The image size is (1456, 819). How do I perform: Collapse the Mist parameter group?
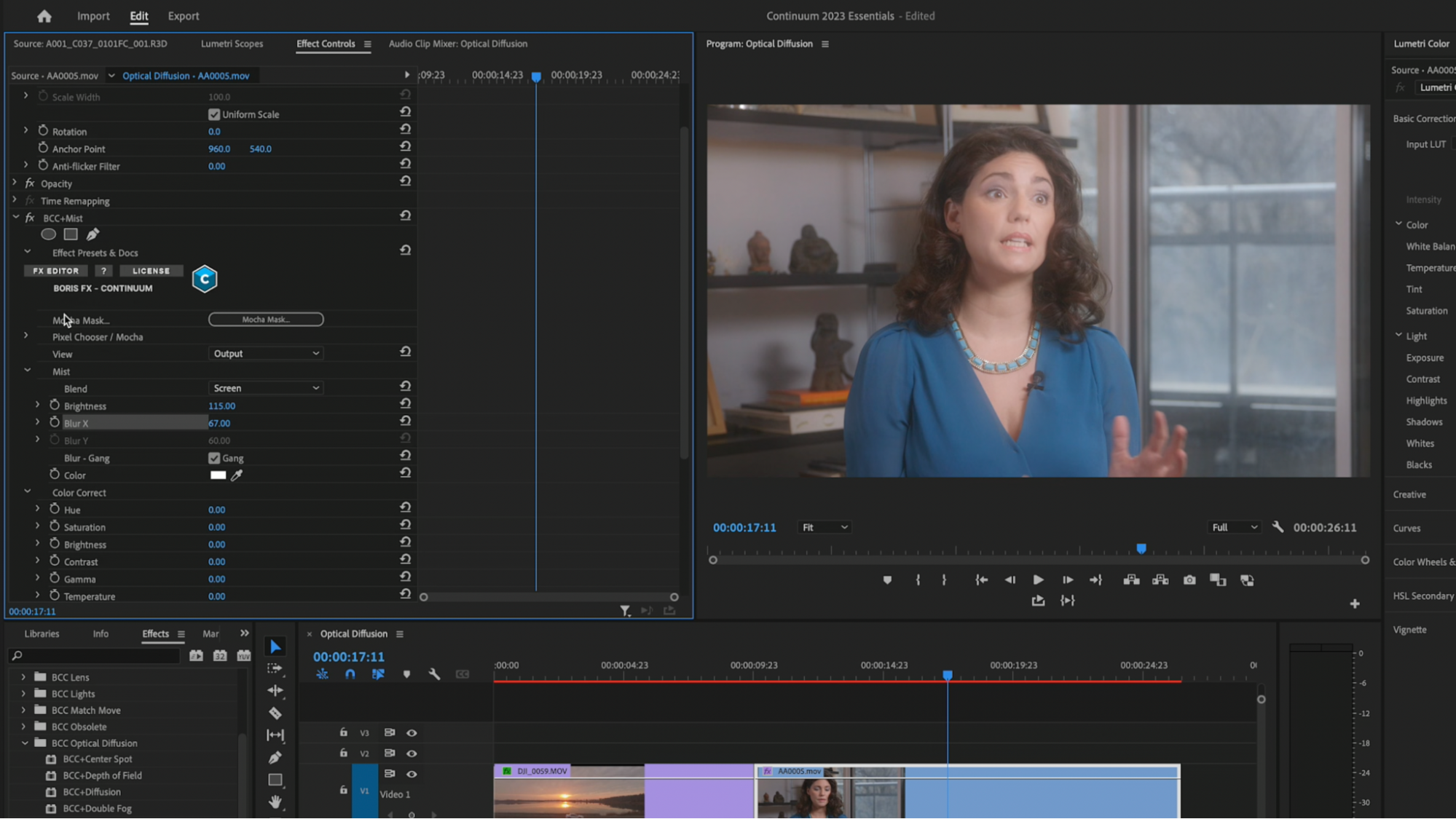click(28, 371)
